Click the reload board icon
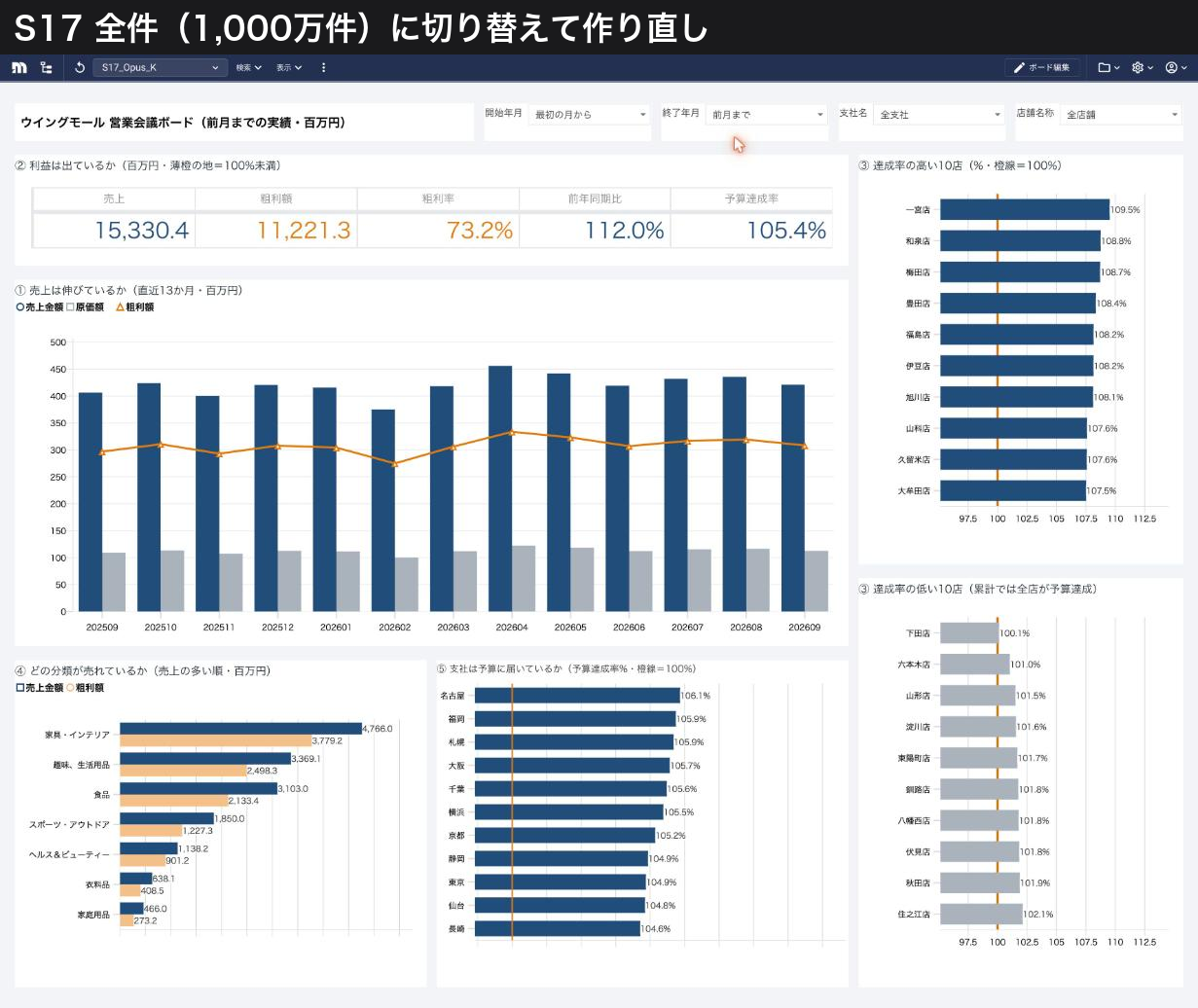1198x1008 pixels. [80, 67]
